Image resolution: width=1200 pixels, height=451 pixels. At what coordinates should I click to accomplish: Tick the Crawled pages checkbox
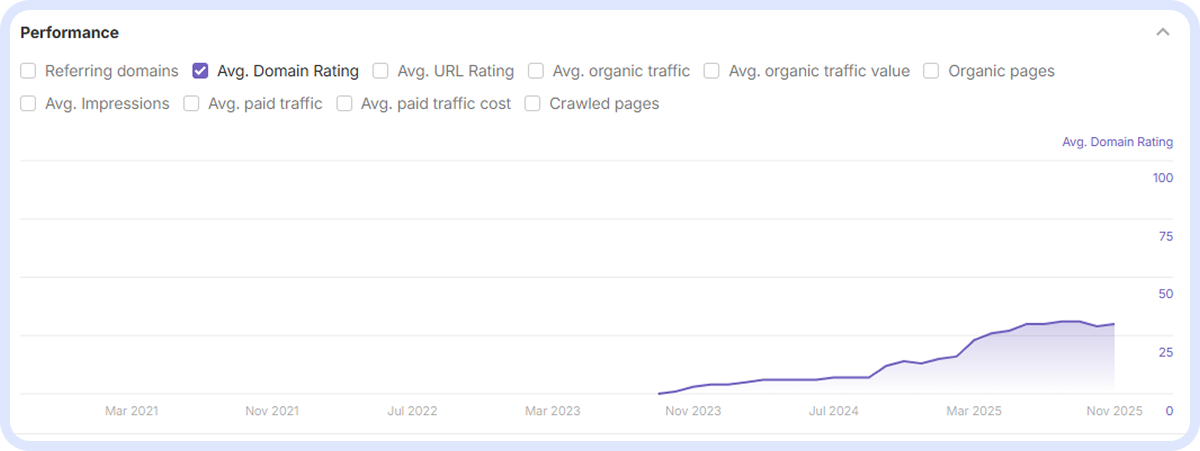coord(533,103)
